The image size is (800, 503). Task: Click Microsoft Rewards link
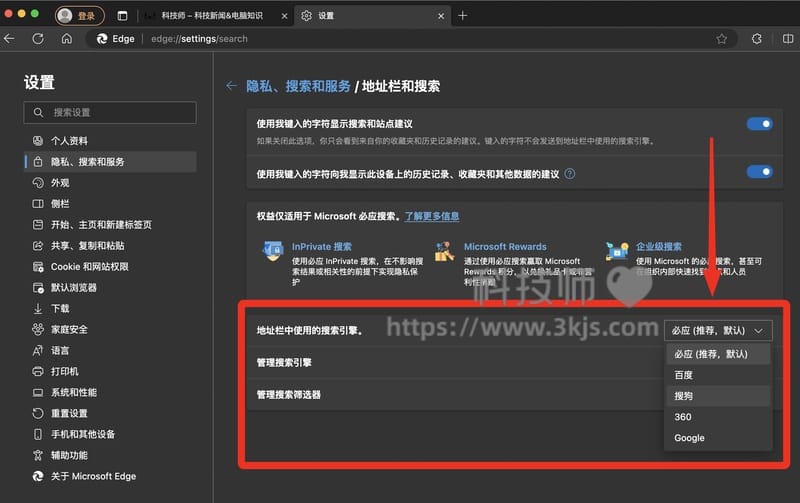[x=505, y=246]
